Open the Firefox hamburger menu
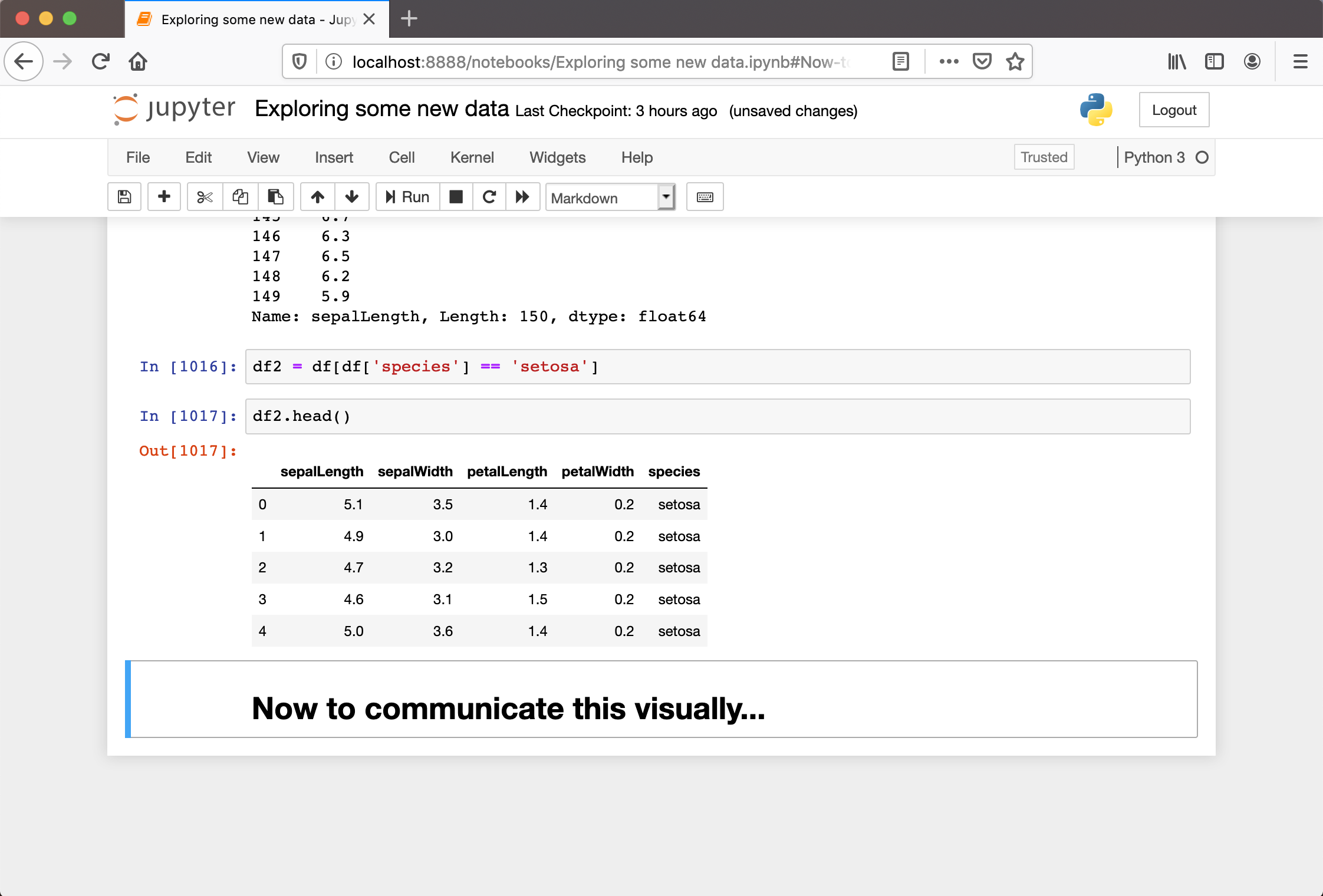 [1300, 61]
